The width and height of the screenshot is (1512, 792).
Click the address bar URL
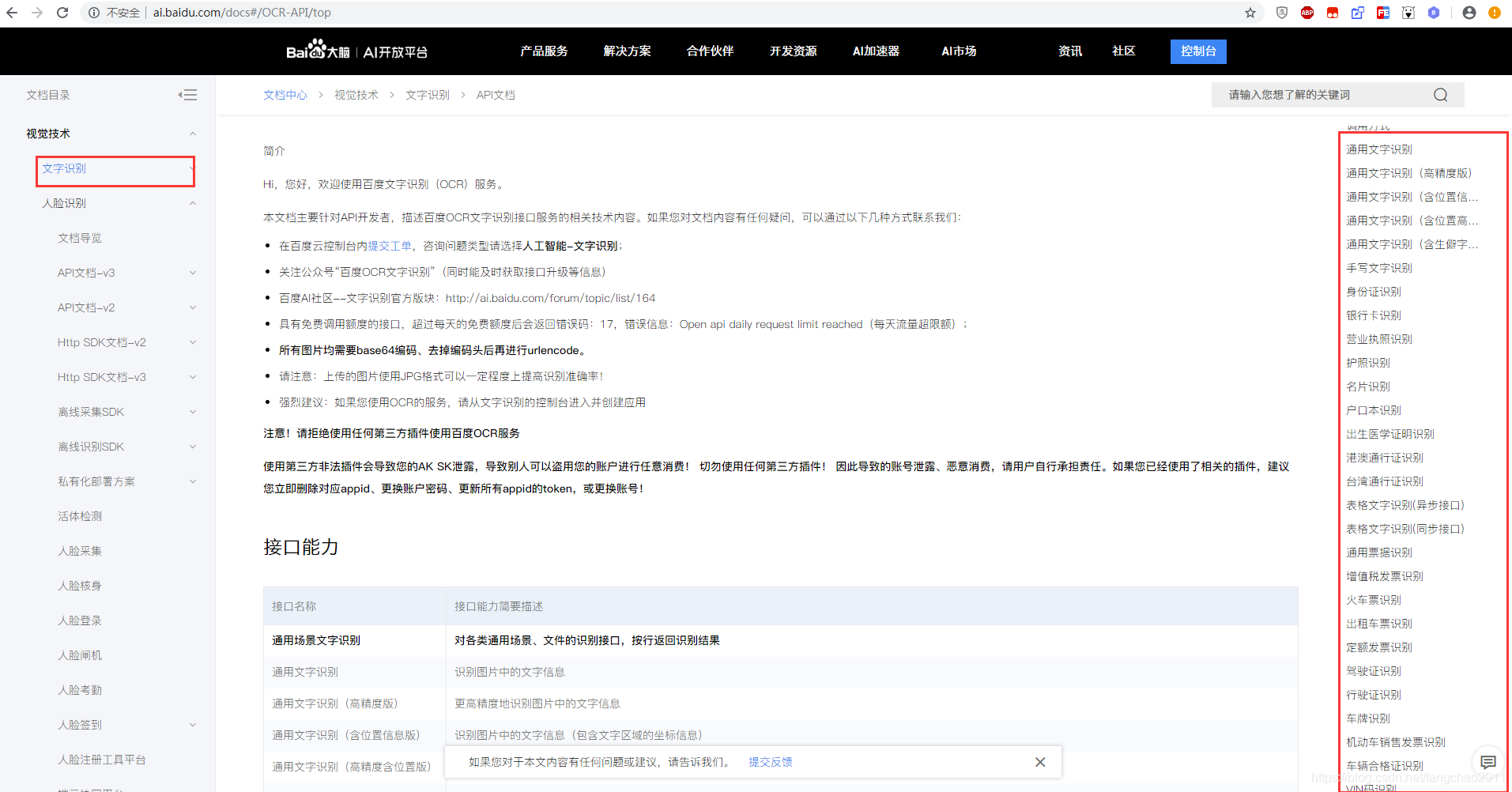tap(242, 13)
